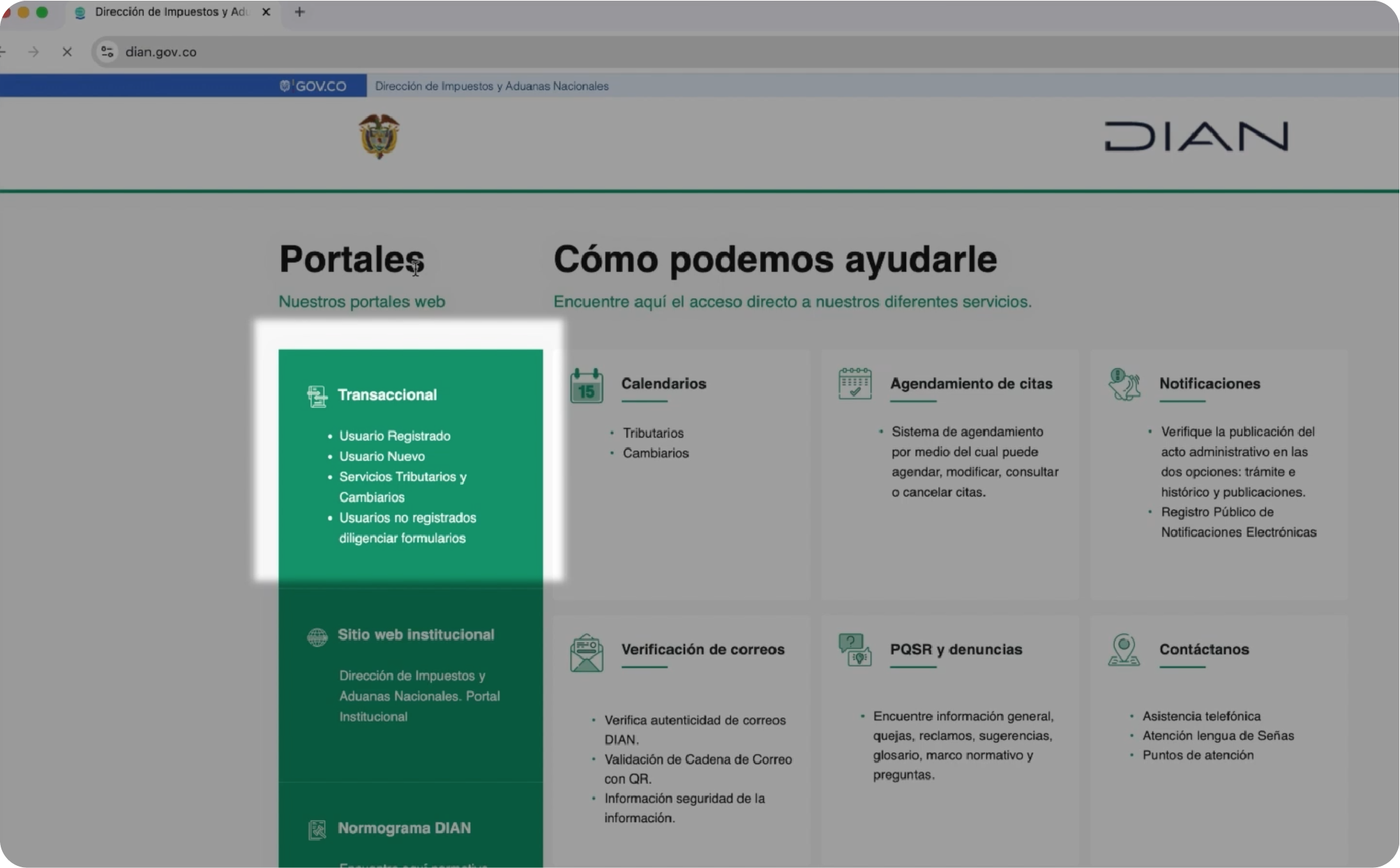1400x868 pixels.
Task: Open Encuentre información general, quejas, reclamos link
Action: [963, 745]
